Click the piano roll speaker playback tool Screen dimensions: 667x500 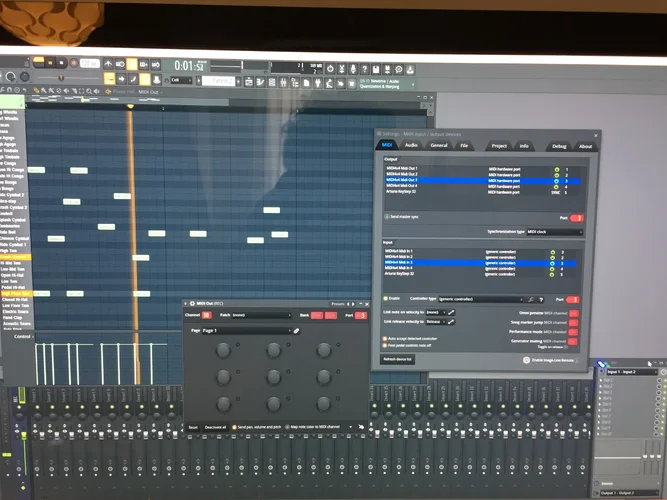point(97,91)
